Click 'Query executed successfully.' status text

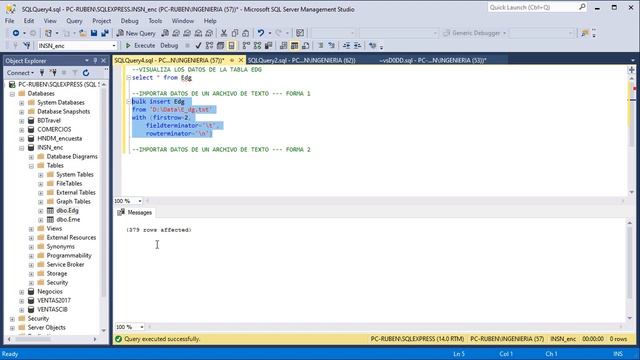click(x=162, y=339)
